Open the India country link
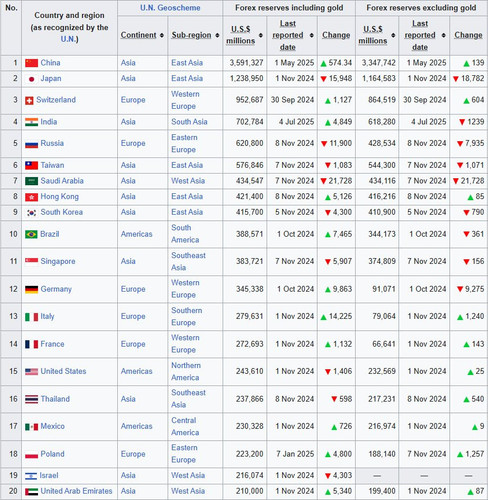Viewport: 488px width, 500px height. pos(49,122)
